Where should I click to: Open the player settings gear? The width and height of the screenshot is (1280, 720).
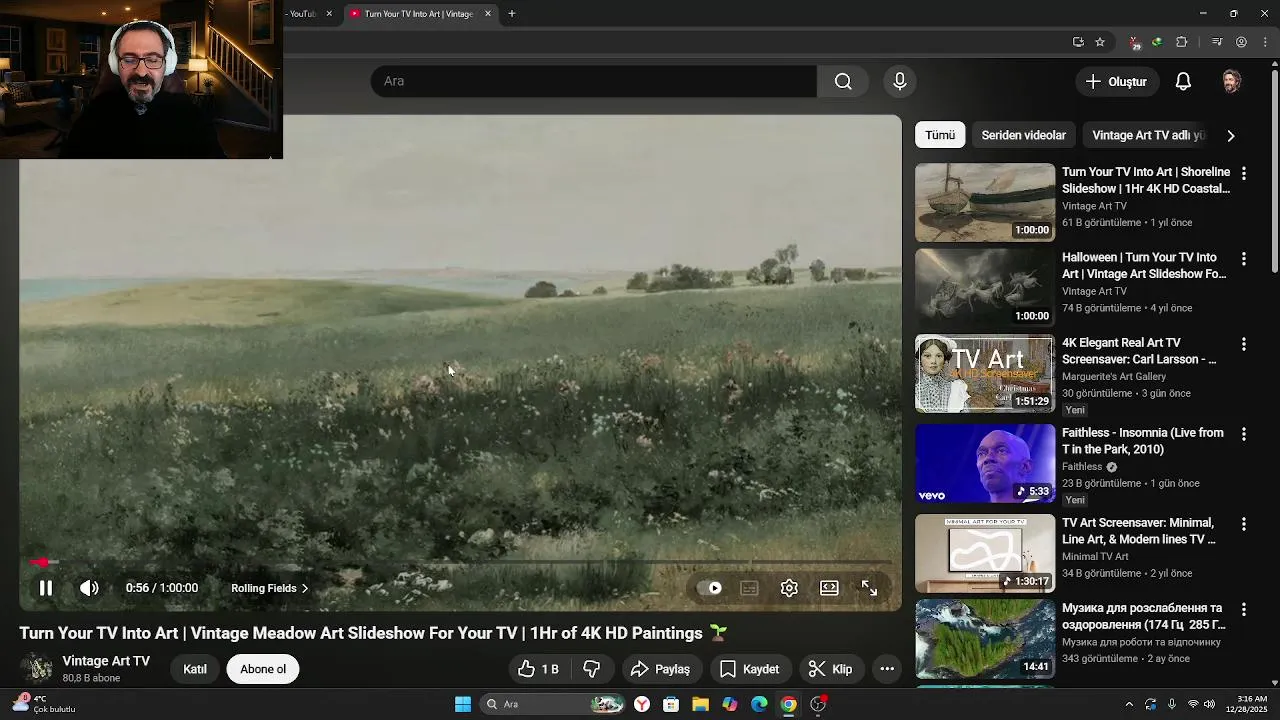[x=789, y=588]
